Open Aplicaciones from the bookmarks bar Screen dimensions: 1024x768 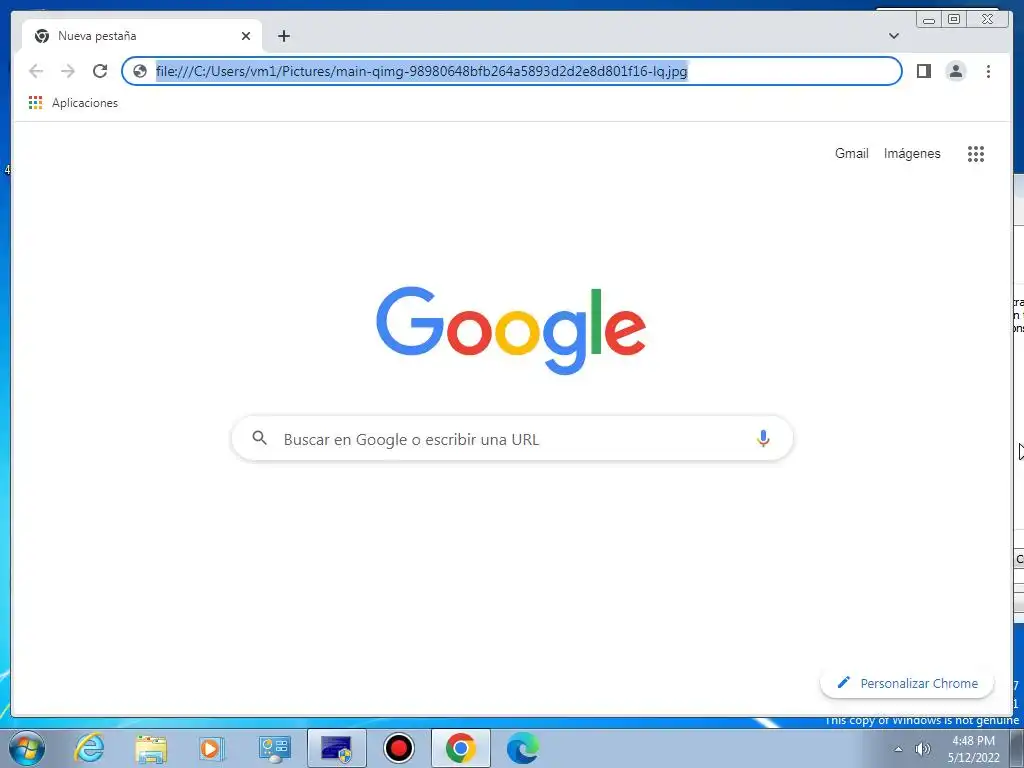click(x=73, y=103)
